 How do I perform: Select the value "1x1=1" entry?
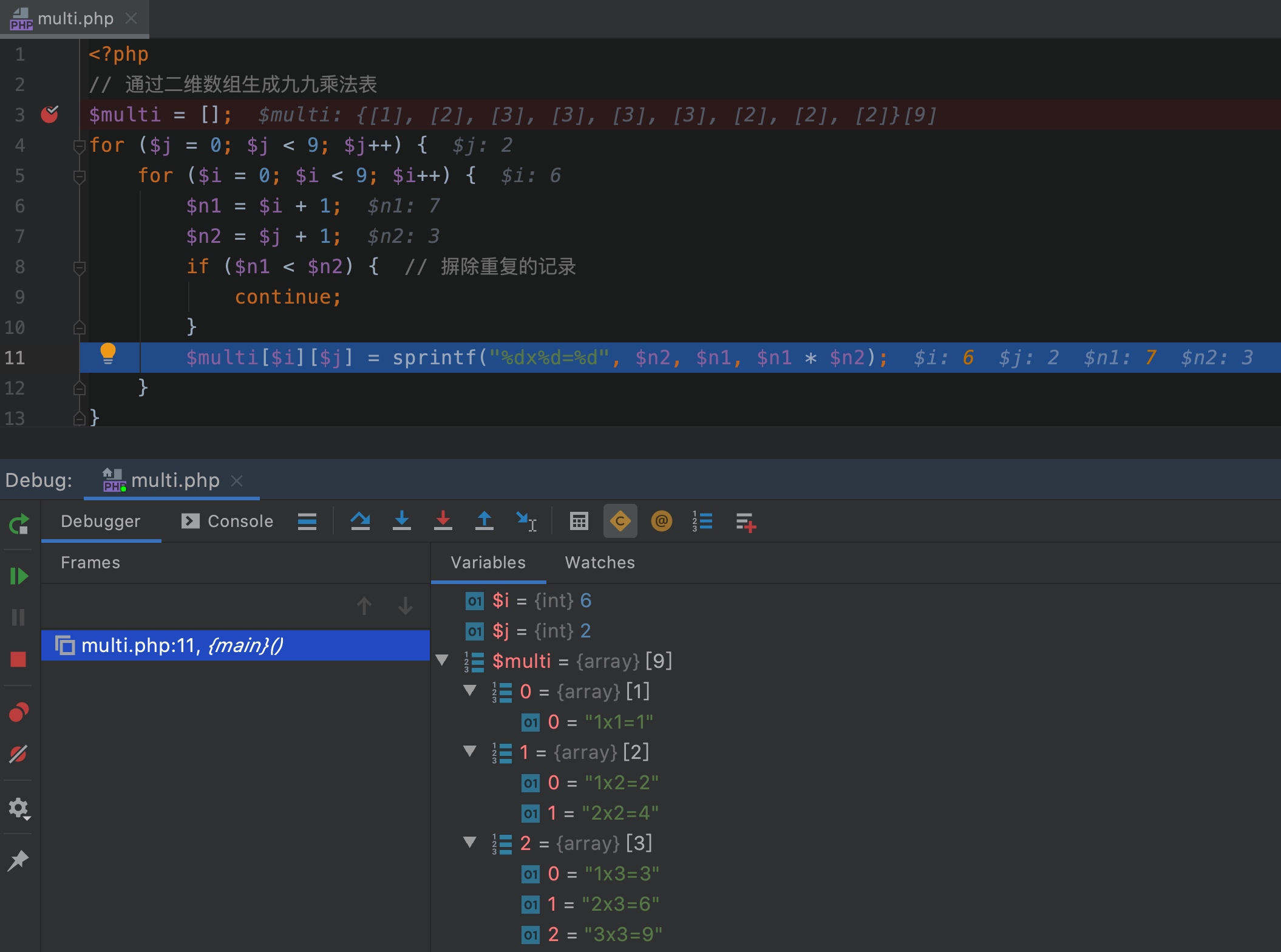[x=588, y=722]
